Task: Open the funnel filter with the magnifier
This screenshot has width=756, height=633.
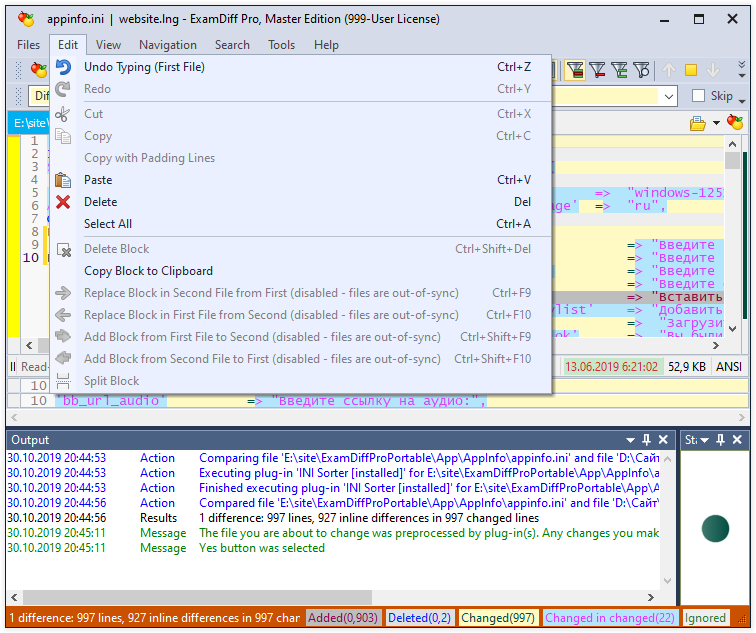Action: [x=641, y=70]
